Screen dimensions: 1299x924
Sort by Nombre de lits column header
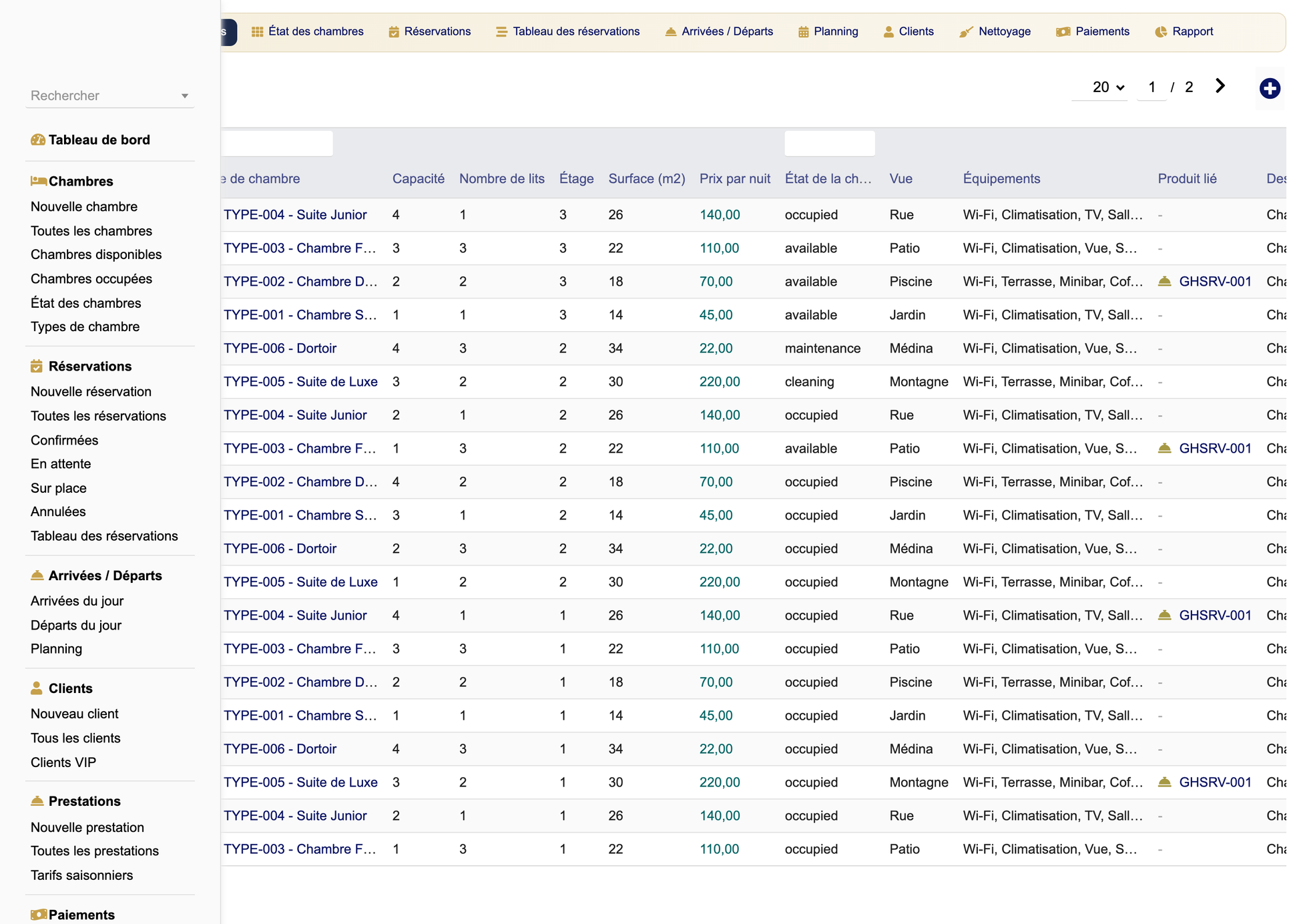tap(502, 178)
